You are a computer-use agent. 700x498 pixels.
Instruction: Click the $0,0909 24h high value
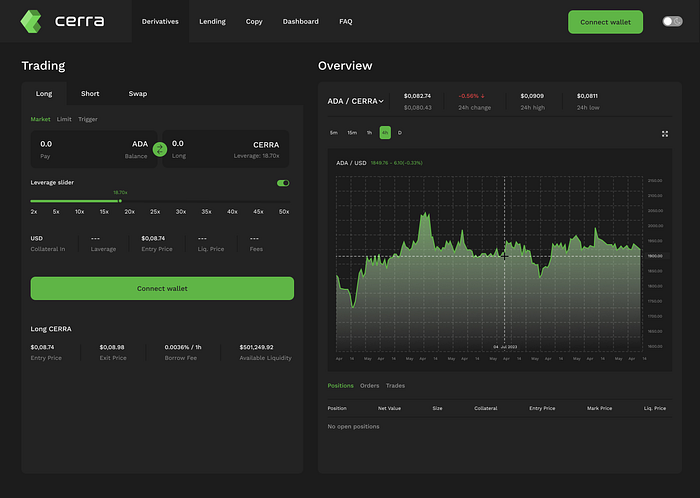coord(532,96)
